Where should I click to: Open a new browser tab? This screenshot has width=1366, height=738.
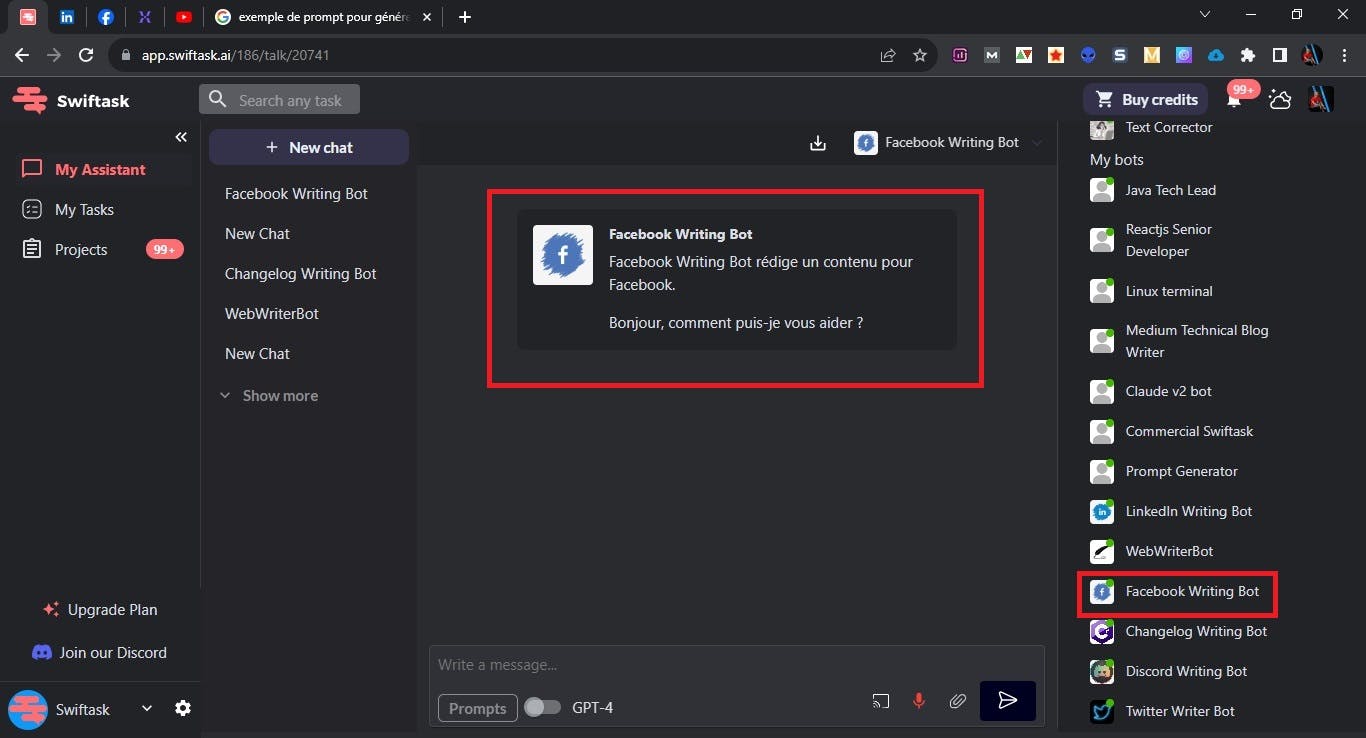(x=464, y=17)
